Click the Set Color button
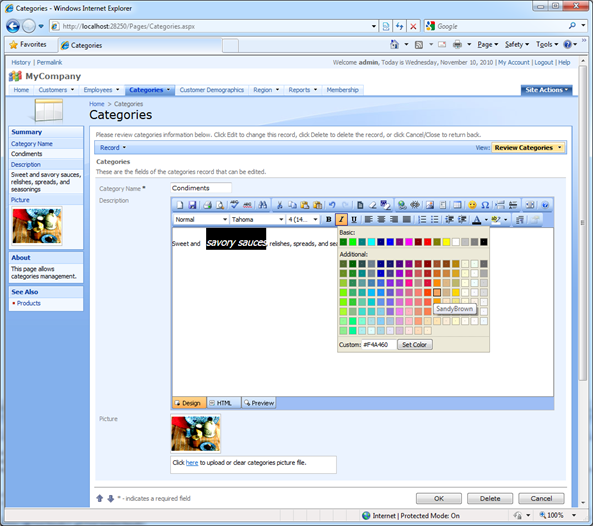Image resolution: width=593 pixels, height=526 pixels. 414,344
